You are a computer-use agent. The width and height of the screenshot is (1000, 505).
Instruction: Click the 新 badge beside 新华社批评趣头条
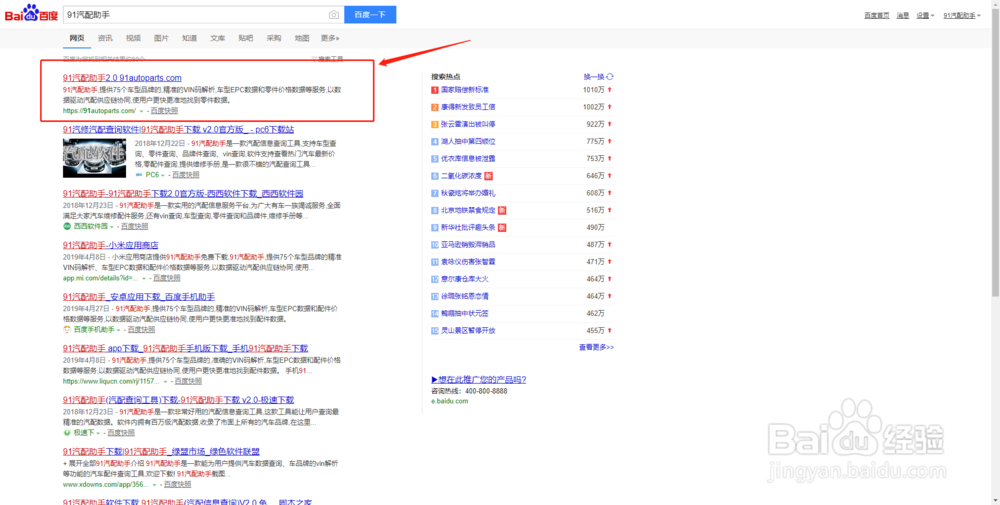click(502, 228)
